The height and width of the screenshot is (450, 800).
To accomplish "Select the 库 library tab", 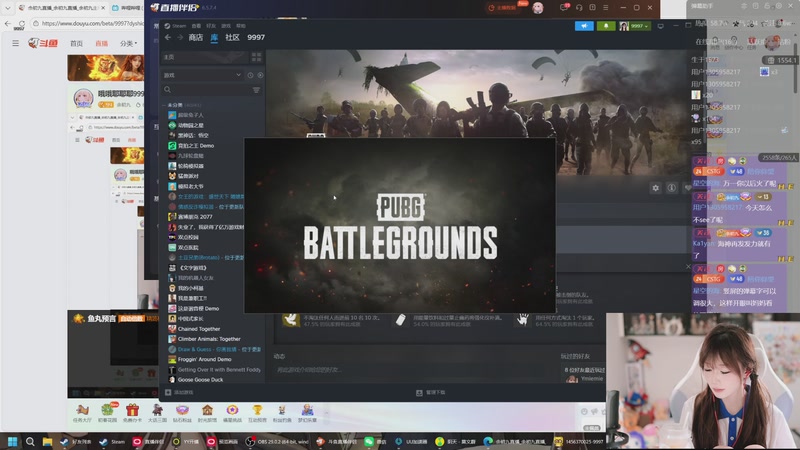I will [214, 37].
